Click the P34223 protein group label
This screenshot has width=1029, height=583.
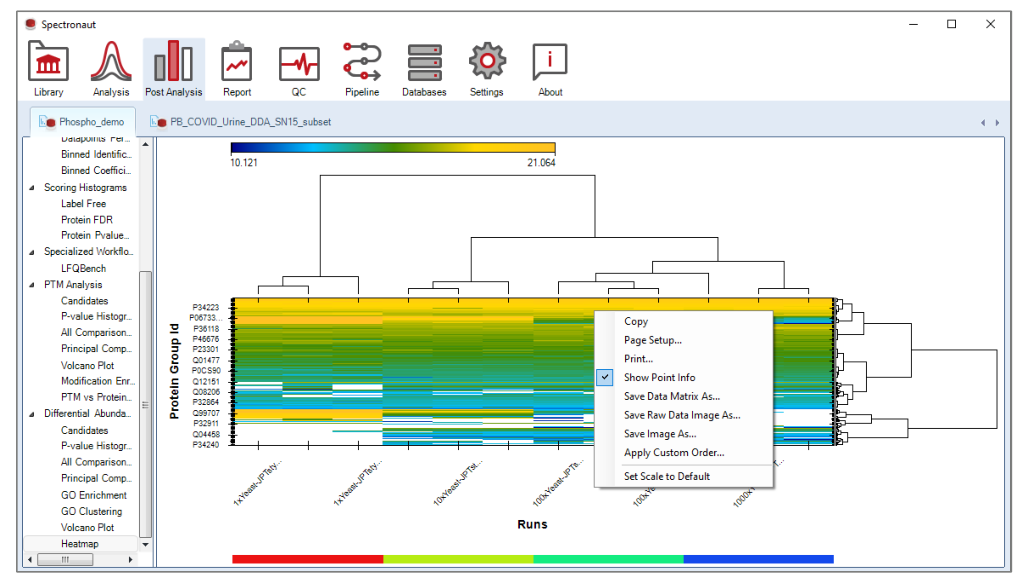[x=205, y=307]
